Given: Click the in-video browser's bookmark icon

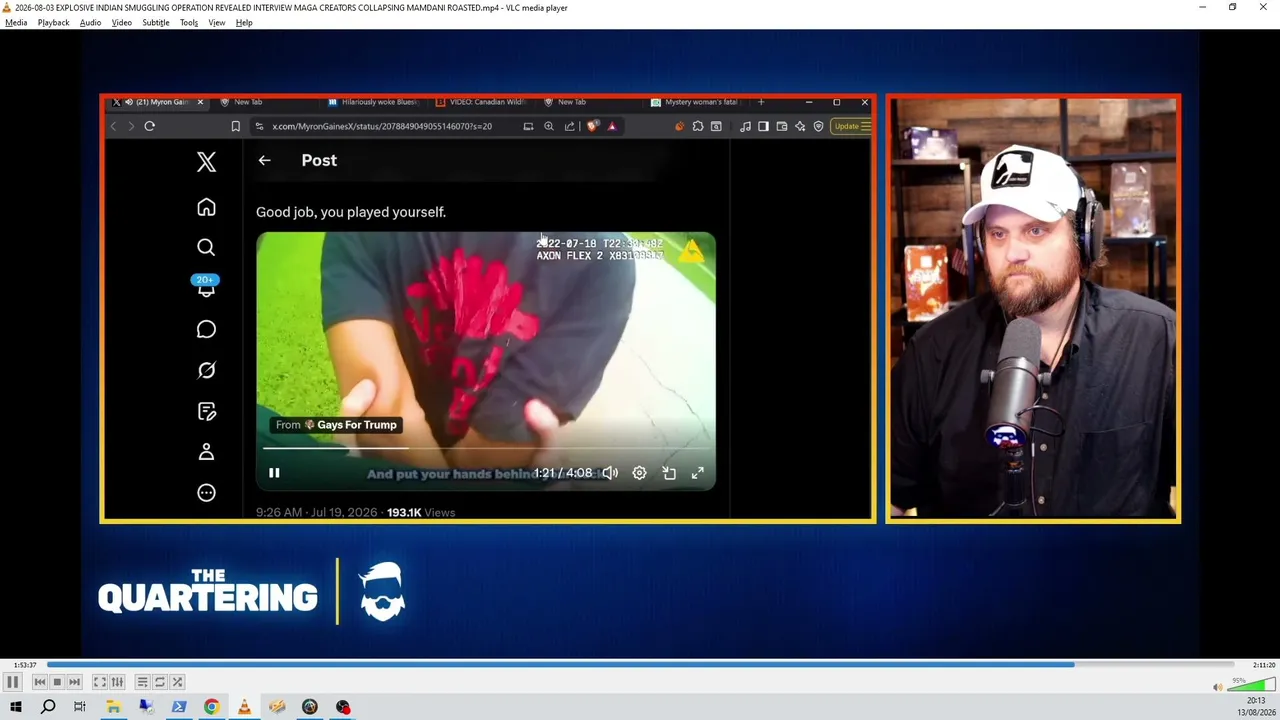Looking at the screenshot, I should (x=235, y=126).
